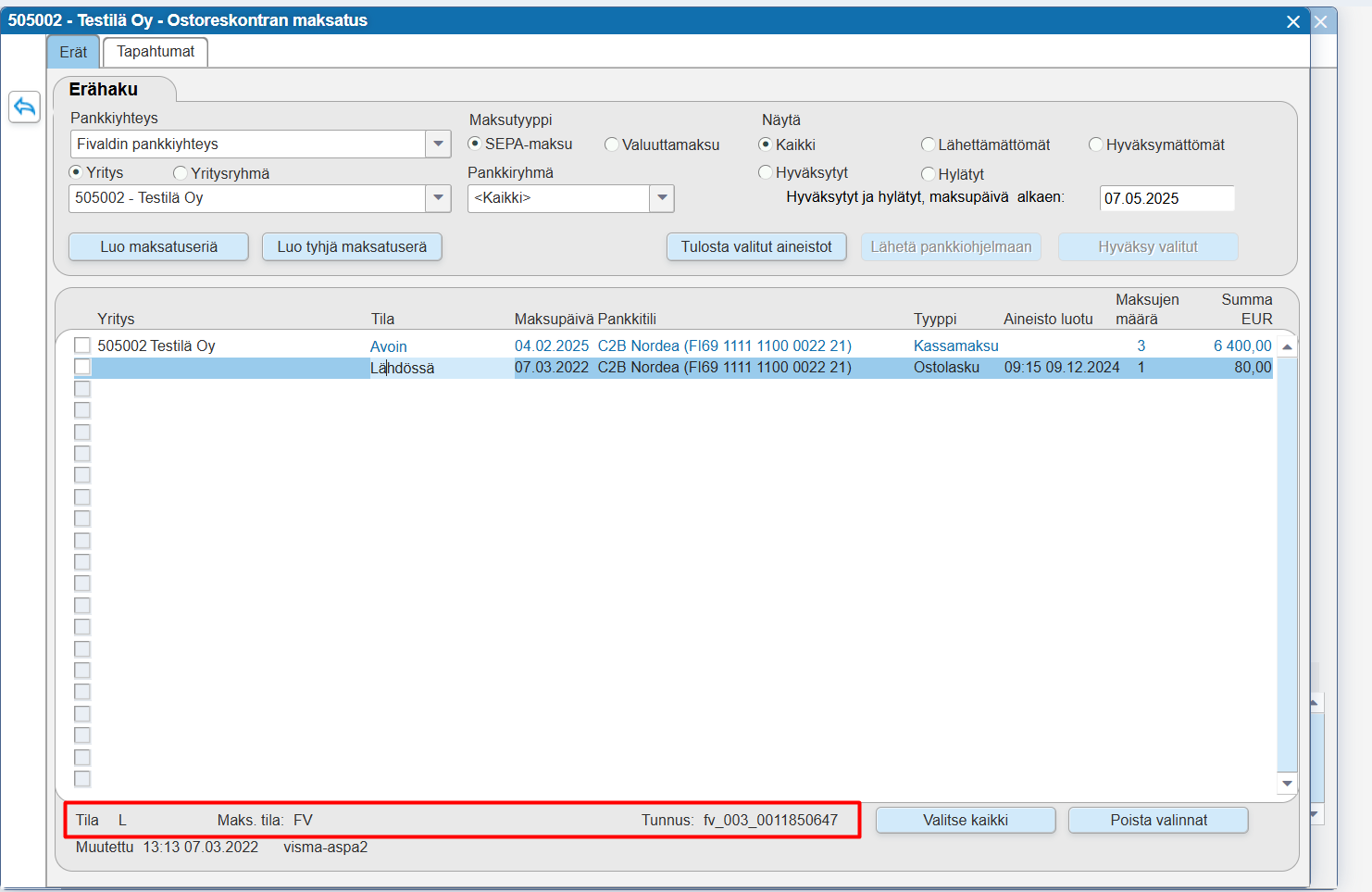Click the Ostolasku type cell
The image size is (1372, 892).
(x=946, y=367)
